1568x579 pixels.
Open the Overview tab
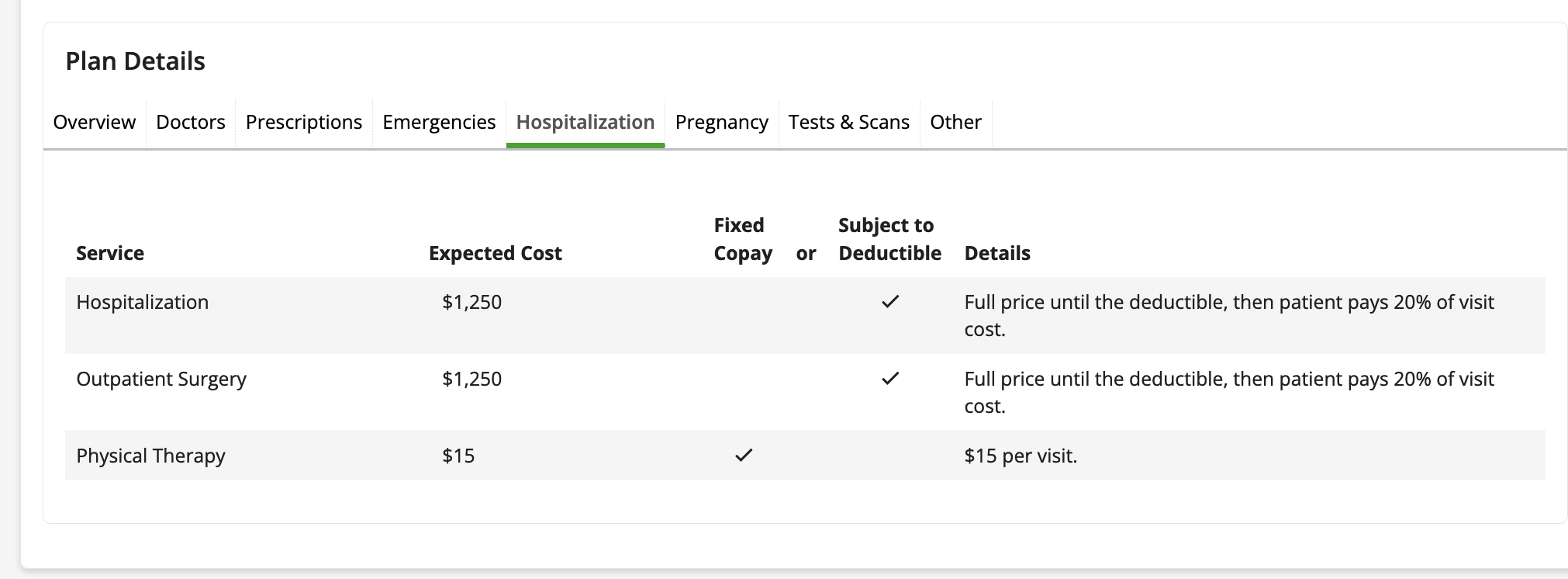pyautogui.click(x=94, y=123)
